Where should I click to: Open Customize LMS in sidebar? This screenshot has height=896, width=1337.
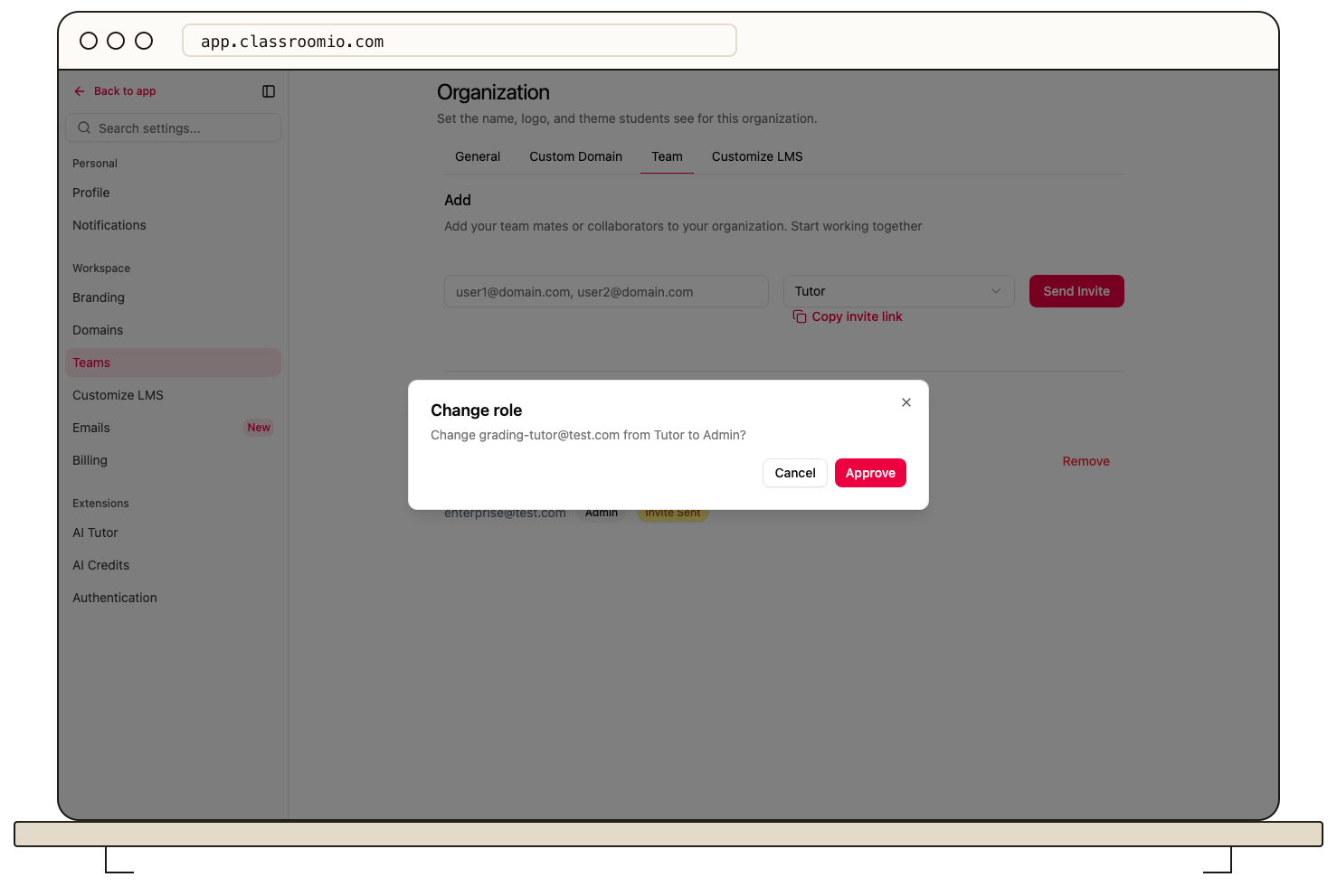pos(174,395)
